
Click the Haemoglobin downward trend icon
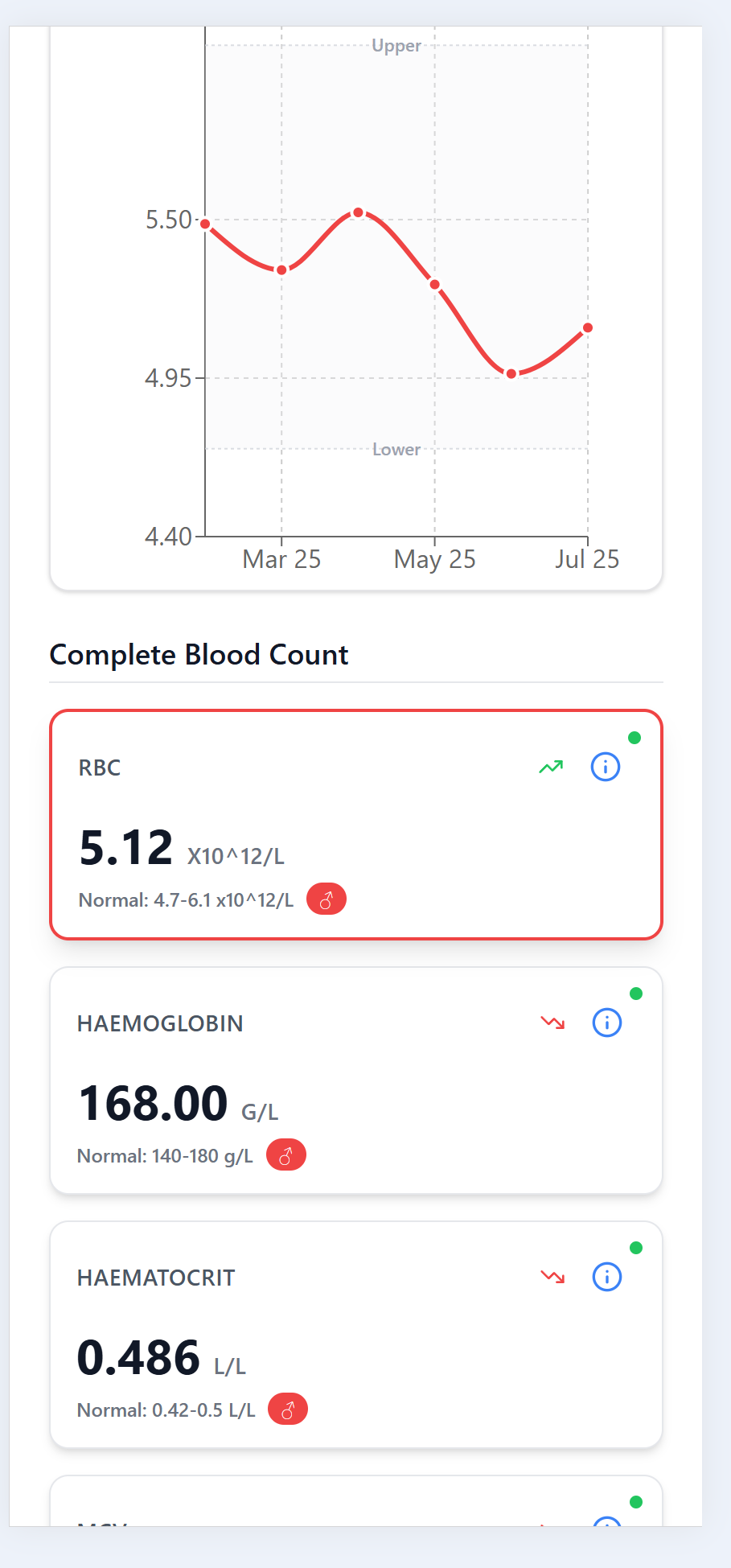553,1023
